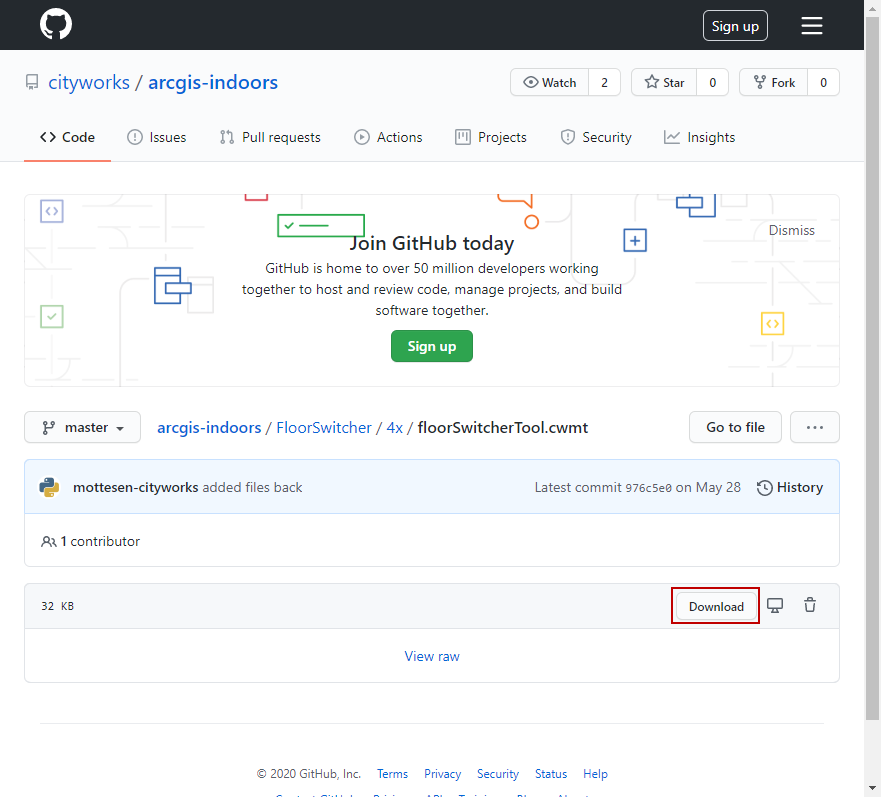Switch to the Issues tab
The image size is (881, 797).
[x=156, y=137]
